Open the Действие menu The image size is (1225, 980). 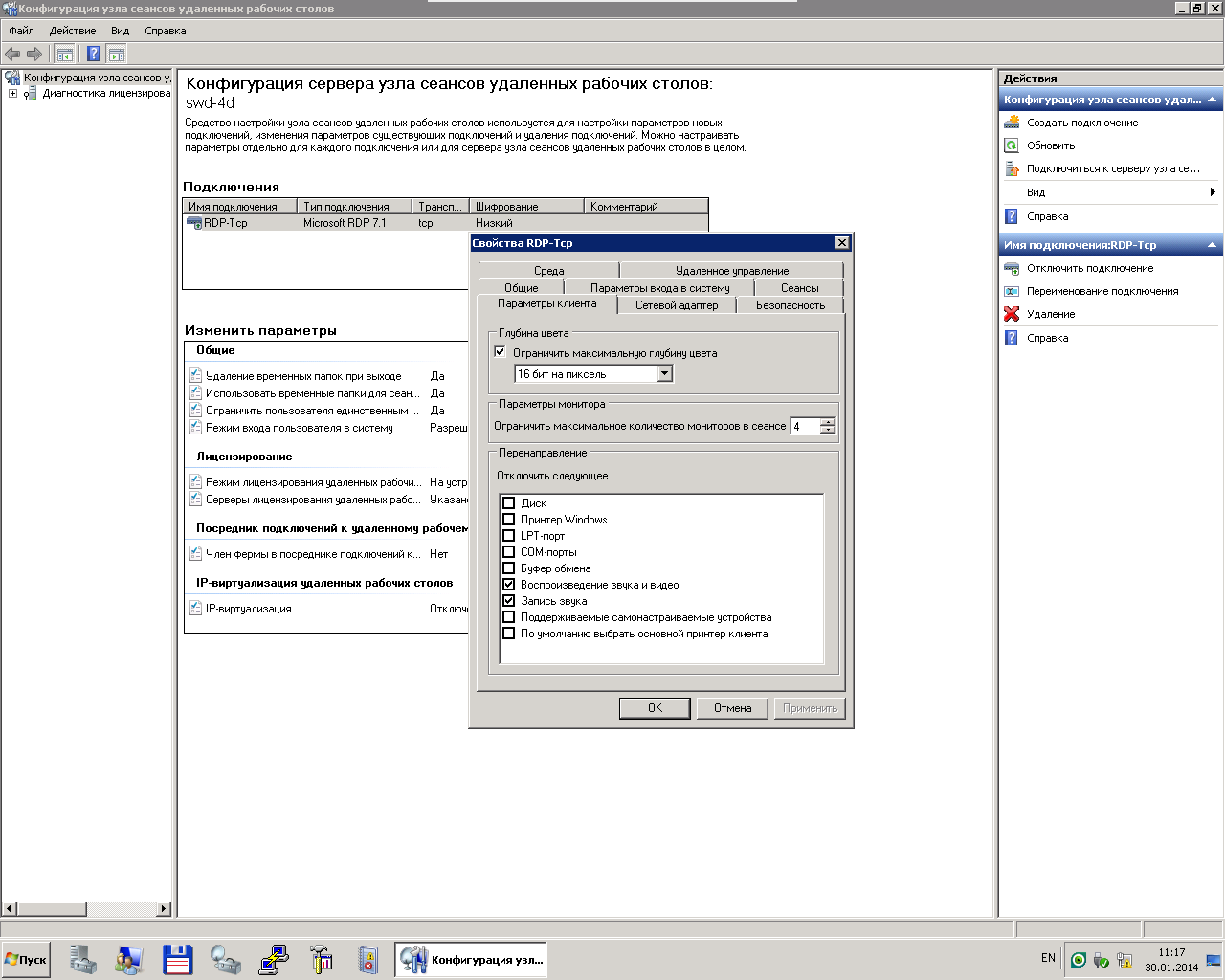pyautogui.click(x=73, y=31)
